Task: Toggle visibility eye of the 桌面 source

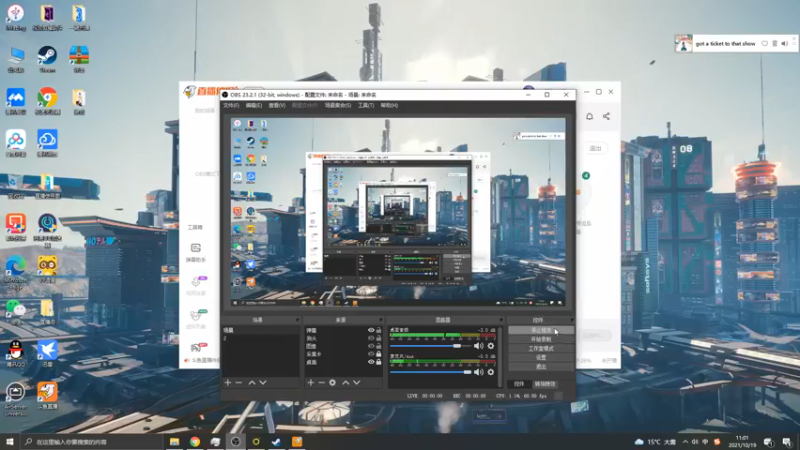Action: tap(371, 362)
